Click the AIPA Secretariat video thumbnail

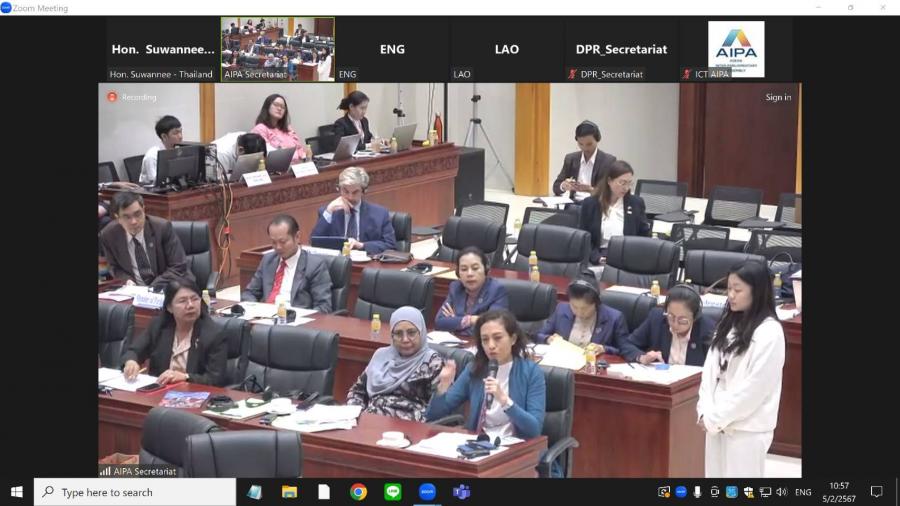point(277,48)
